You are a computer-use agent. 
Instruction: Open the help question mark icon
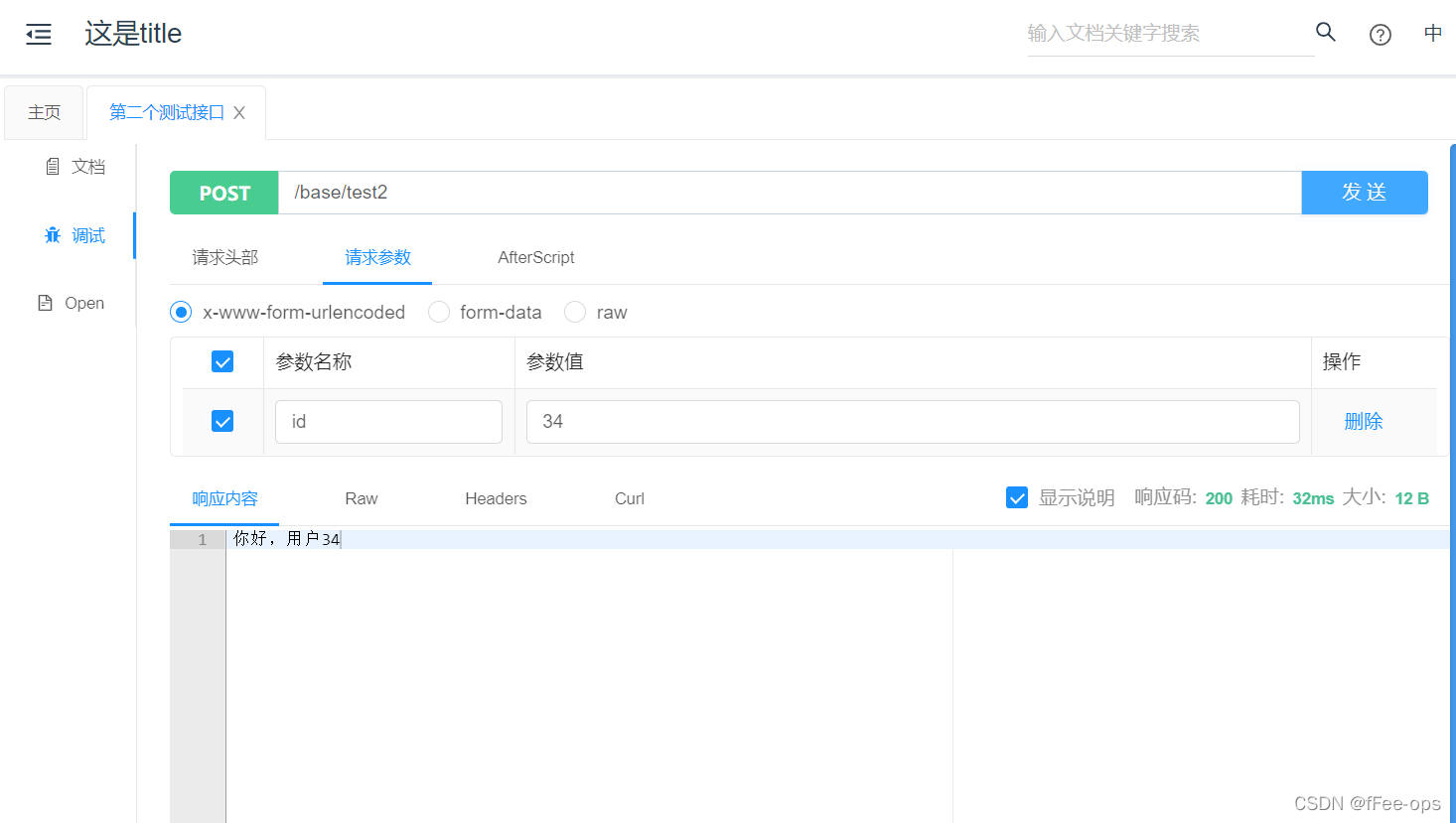click(x=1381, y=35)
